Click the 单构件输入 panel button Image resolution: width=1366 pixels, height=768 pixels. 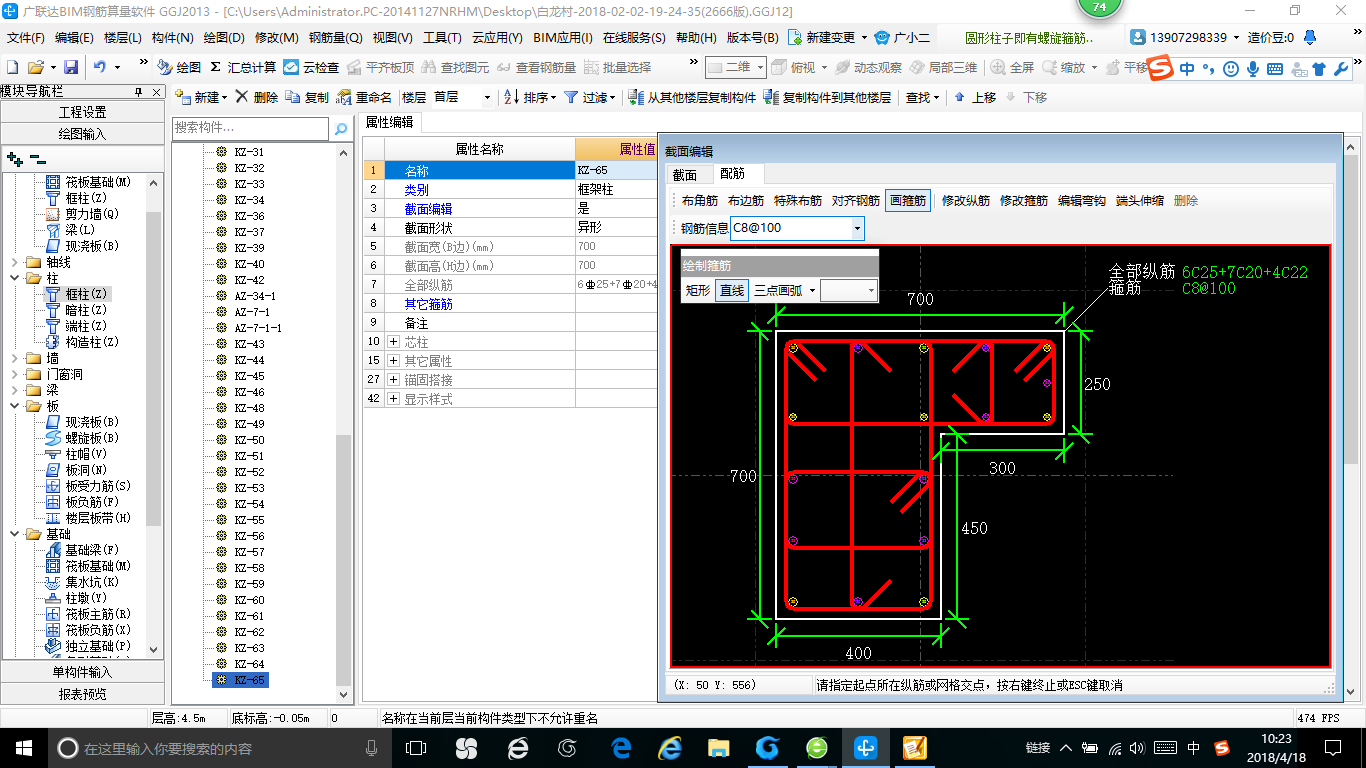(82, 672)
